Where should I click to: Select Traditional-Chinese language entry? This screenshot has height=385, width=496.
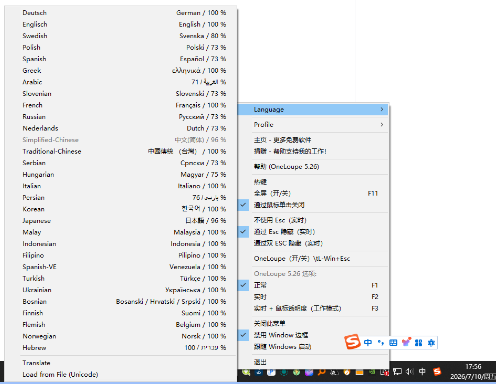120,151
